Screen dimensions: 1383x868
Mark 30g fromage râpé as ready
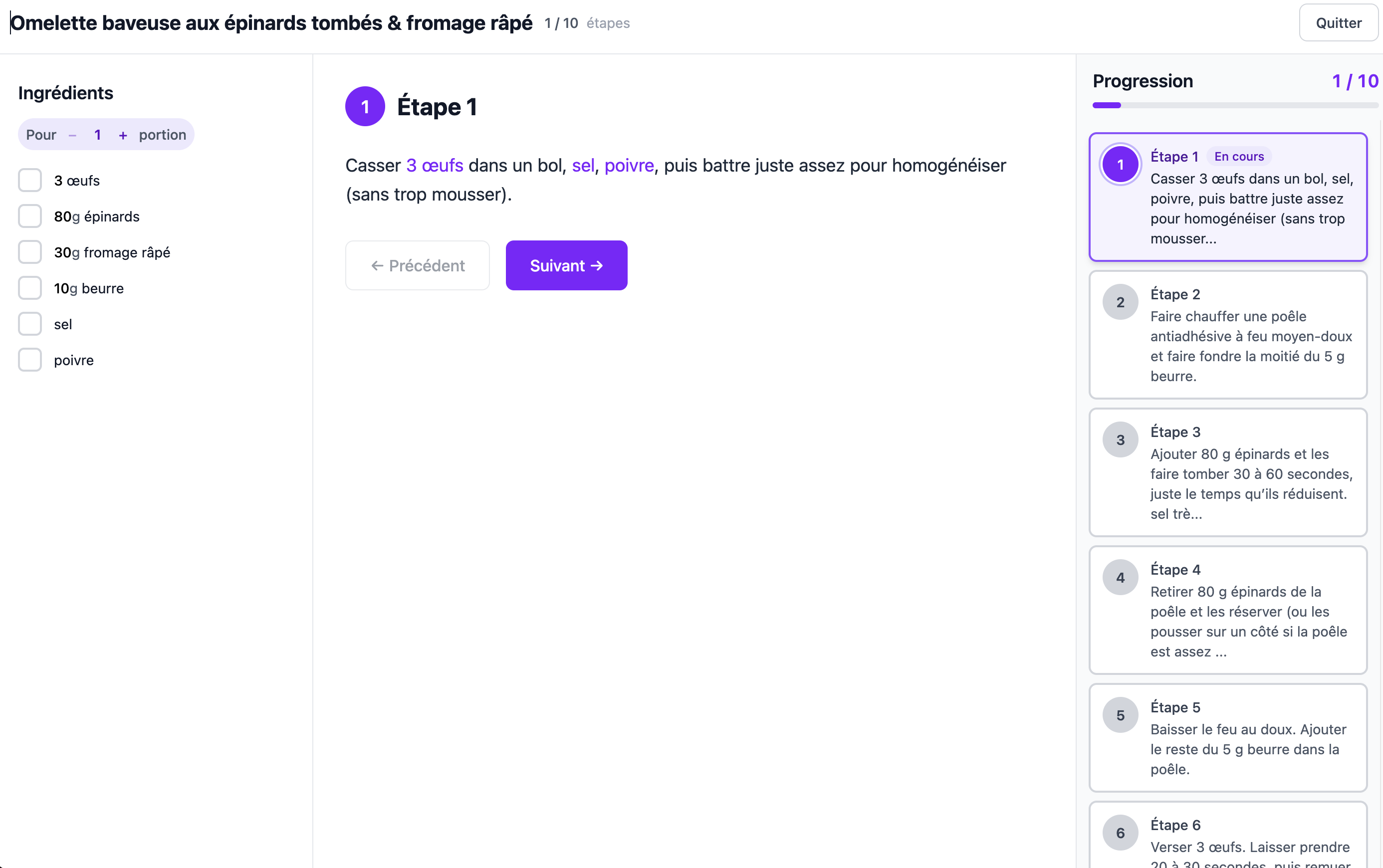point(30,252)
